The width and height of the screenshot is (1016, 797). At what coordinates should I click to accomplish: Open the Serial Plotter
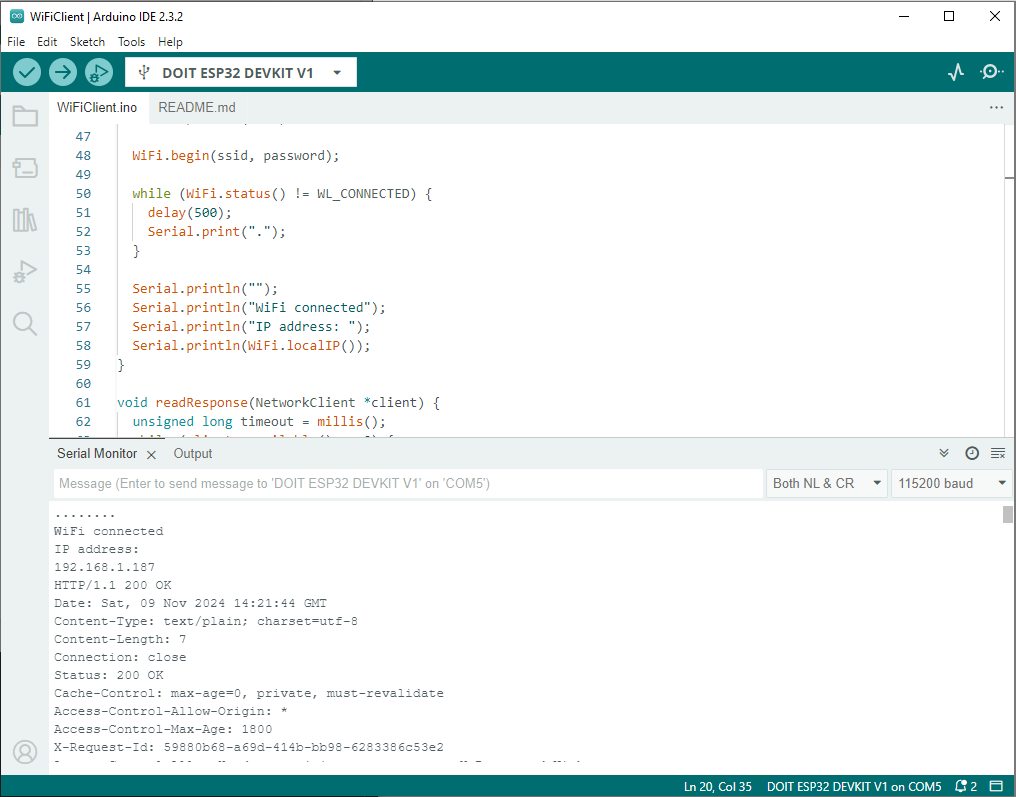pyautogui.click(x=956, y=72)
